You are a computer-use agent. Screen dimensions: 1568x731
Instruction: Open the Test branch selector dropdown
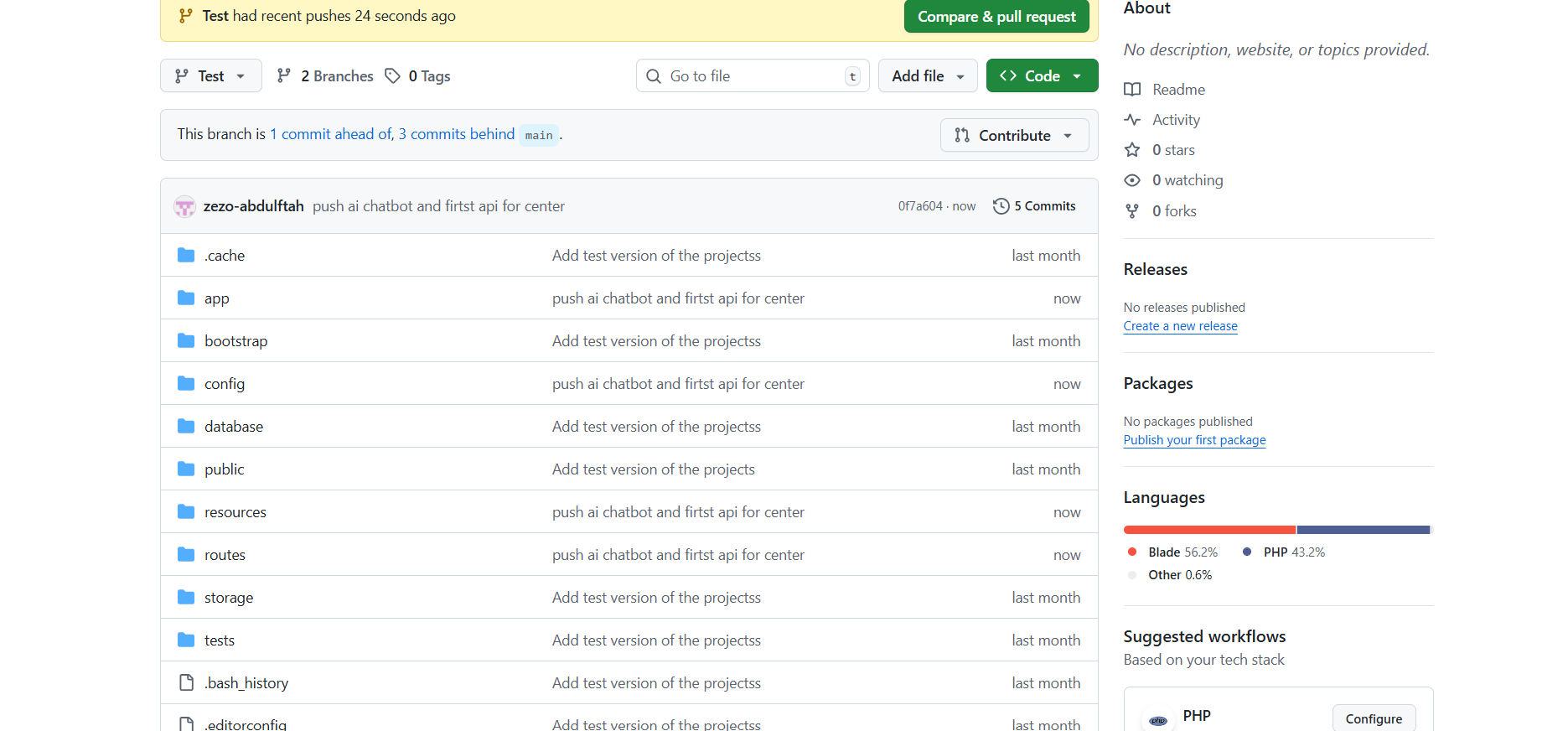tap(210, 76)
